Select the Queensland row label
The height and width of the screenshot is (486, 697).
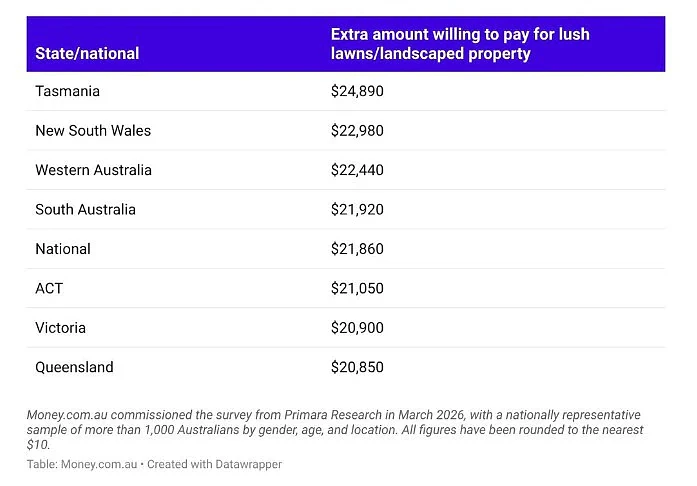74,367
